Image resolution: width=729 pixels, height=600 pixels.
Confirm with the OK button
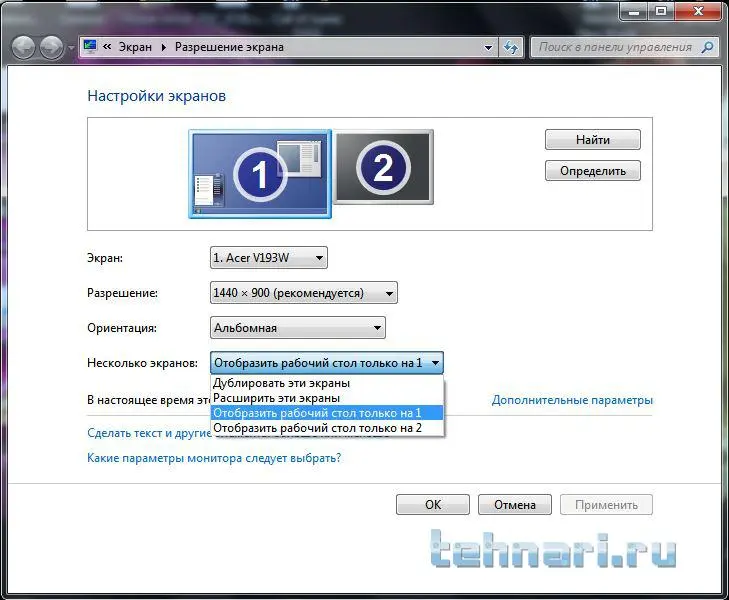tap(433, 505)
